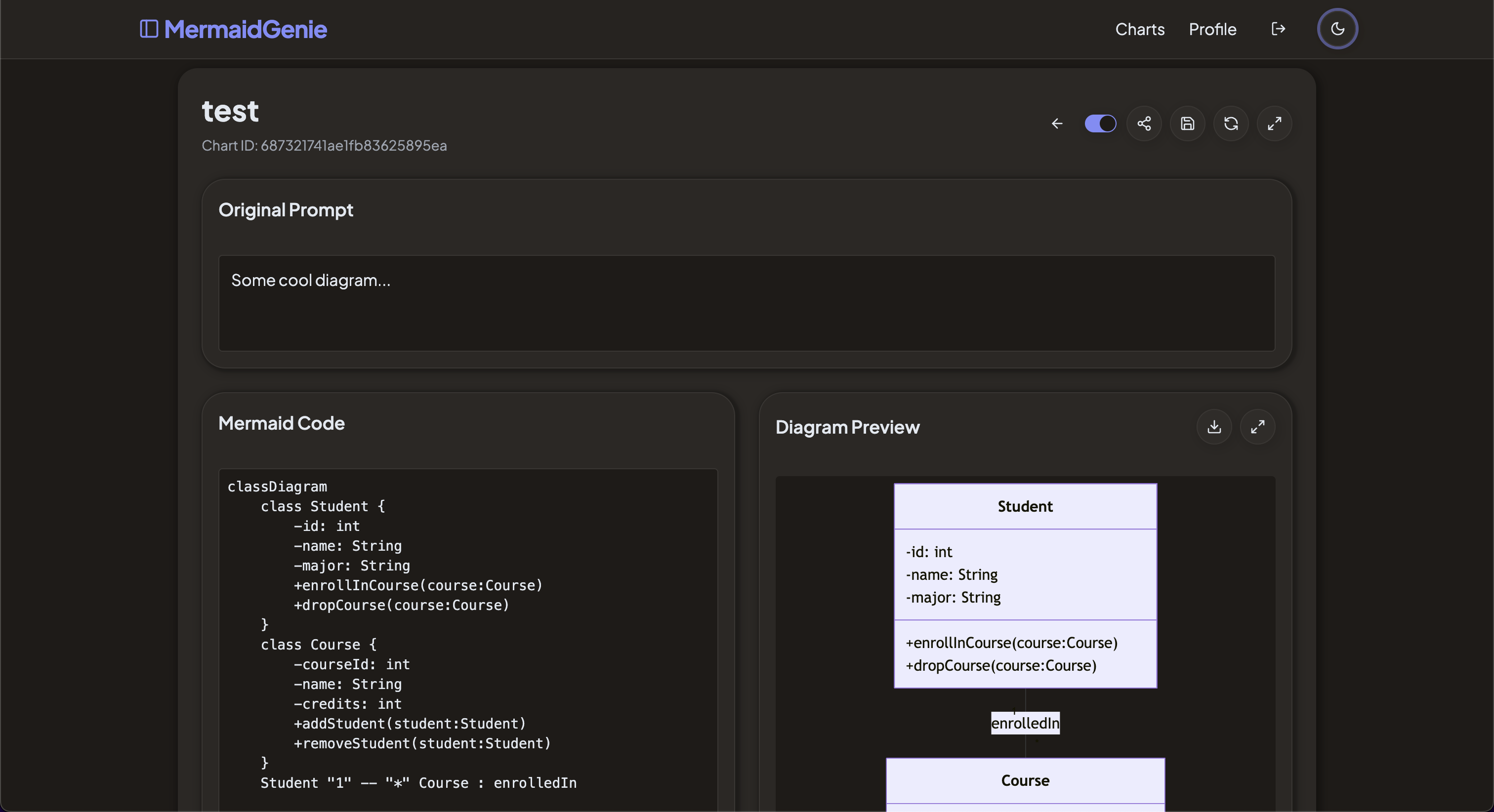
Task: Click '+removeStudent(student:Student)' code line
Action: tap(422, 743)
